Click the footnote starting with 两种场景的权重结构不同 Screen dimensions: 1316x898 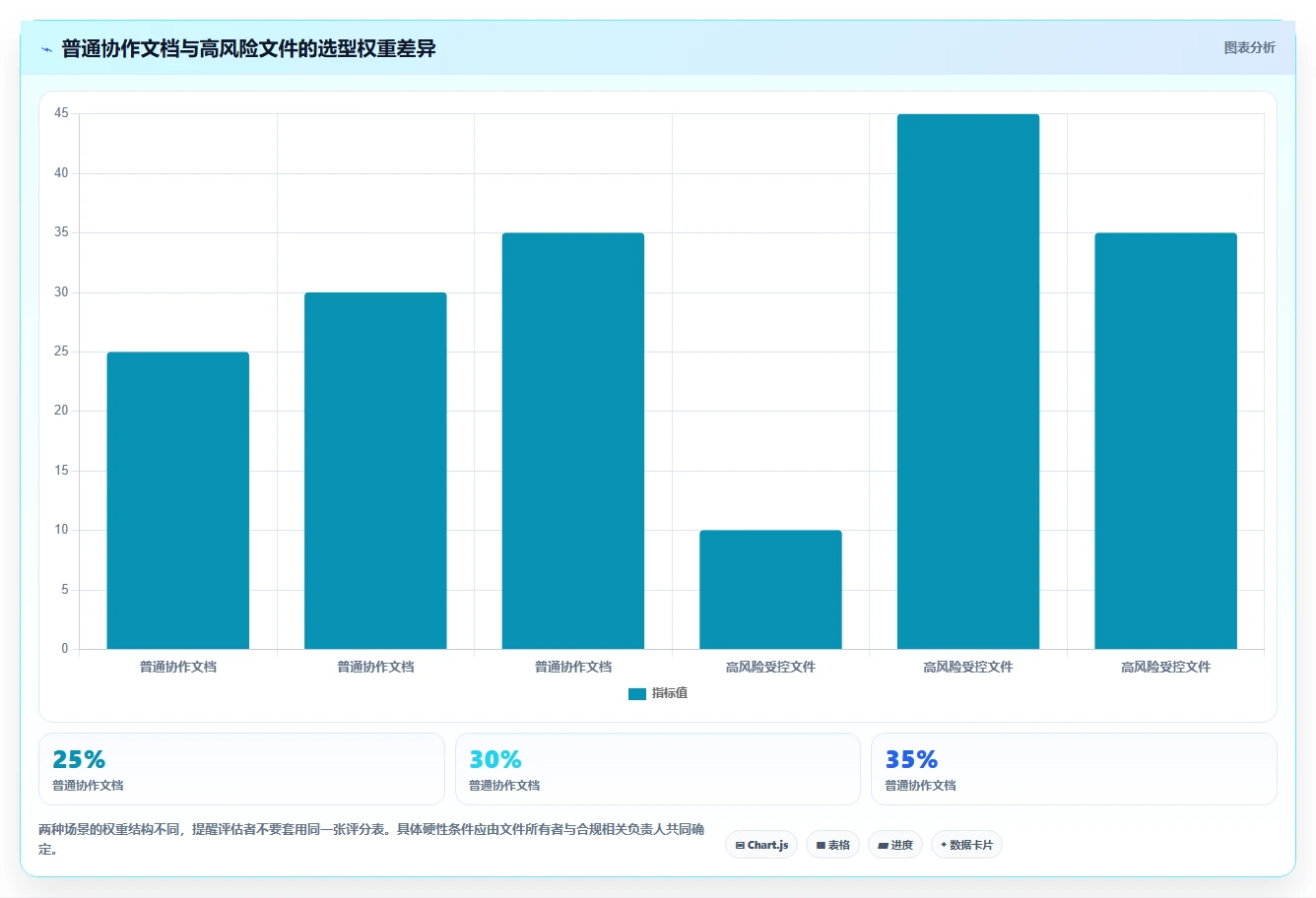click(x=371, y=839)
